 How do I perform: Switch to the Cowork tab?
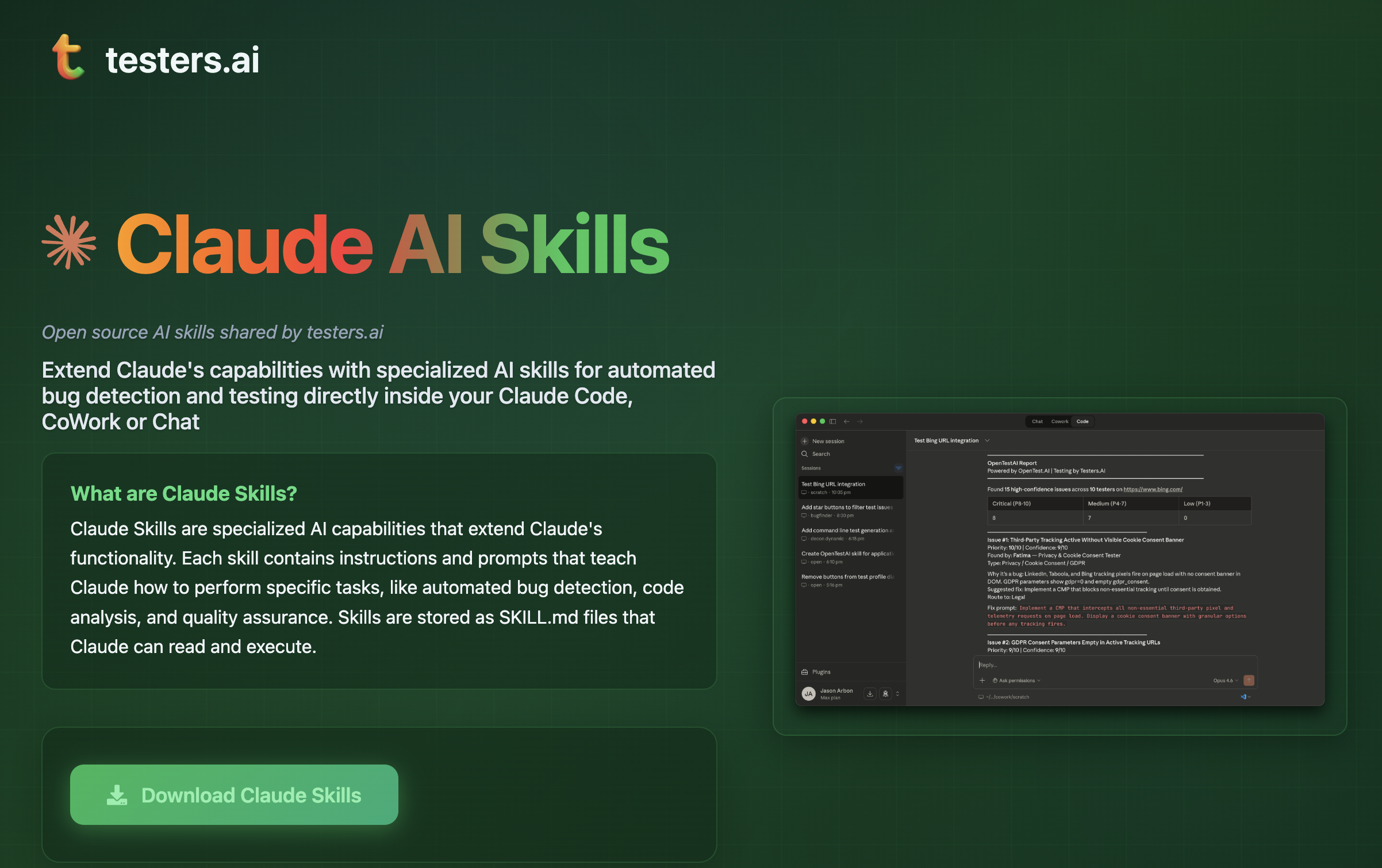click(1059, 421)
